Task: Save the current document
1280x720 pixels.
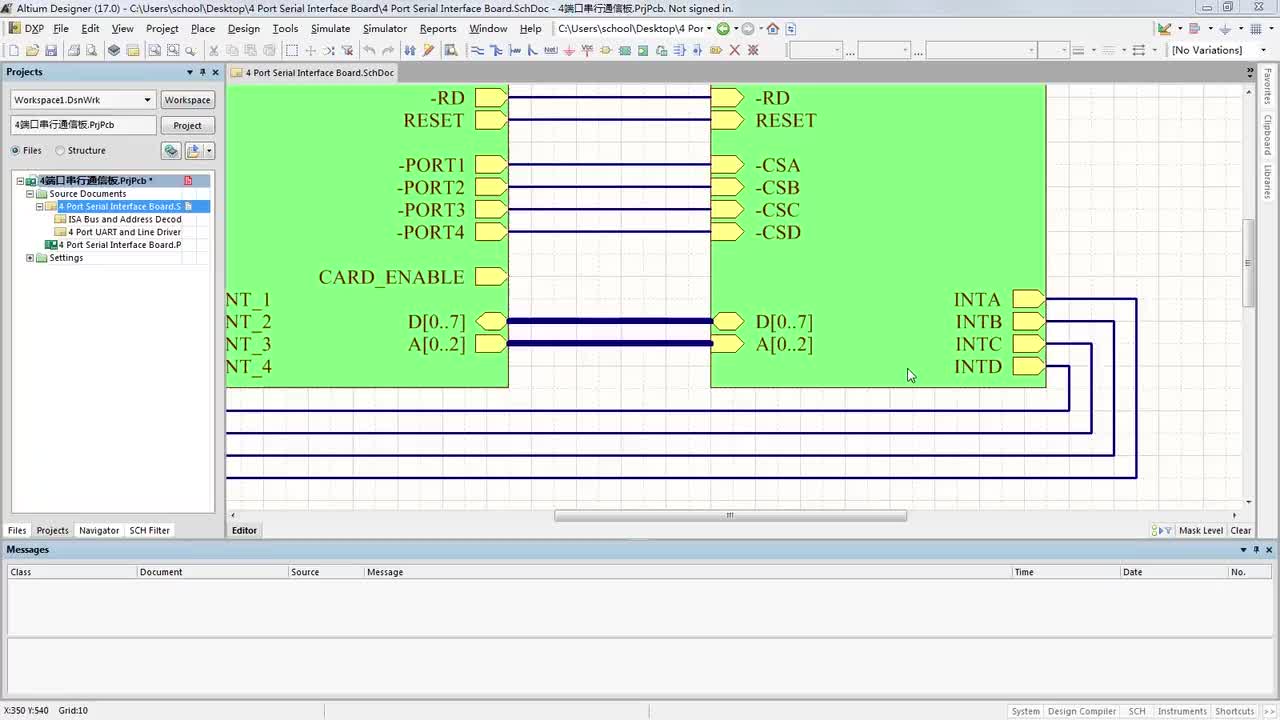Action: [x=51, y=50]
